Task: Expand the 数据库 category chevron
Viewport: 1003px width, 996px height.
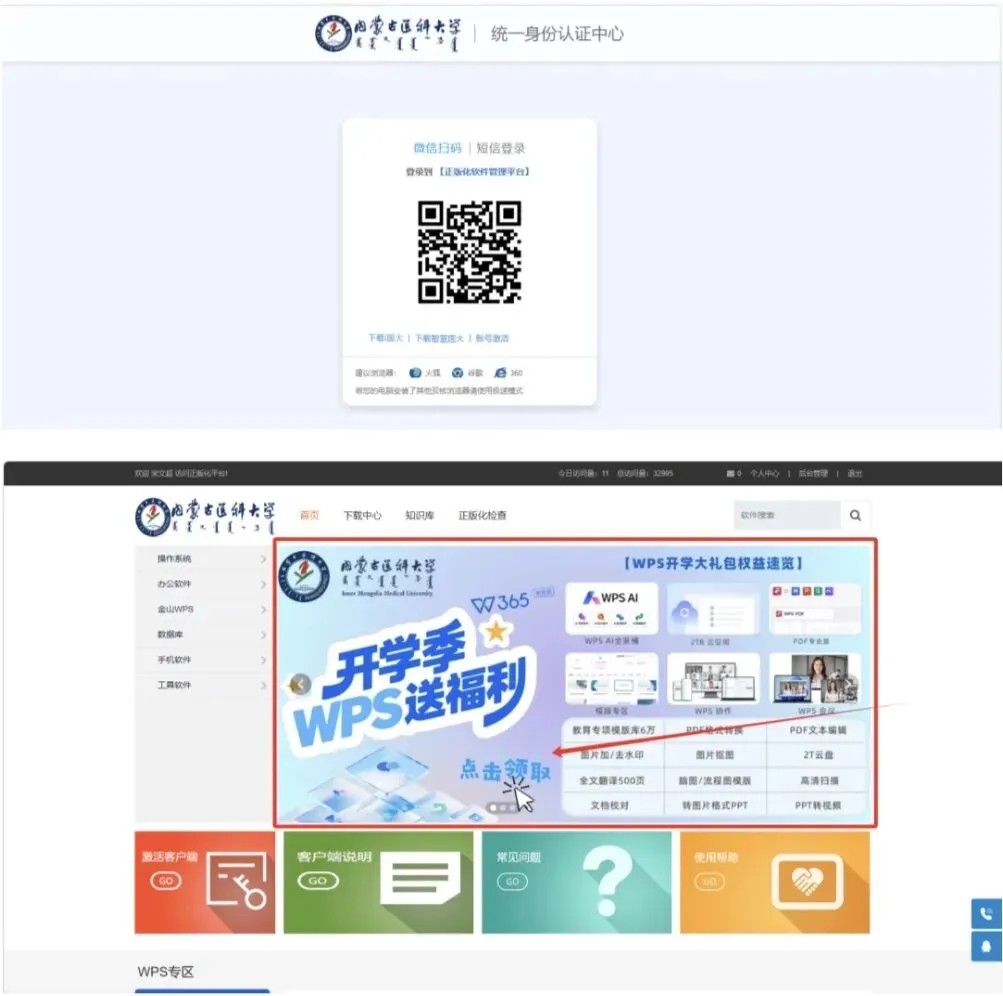Action: pos(263,635)
